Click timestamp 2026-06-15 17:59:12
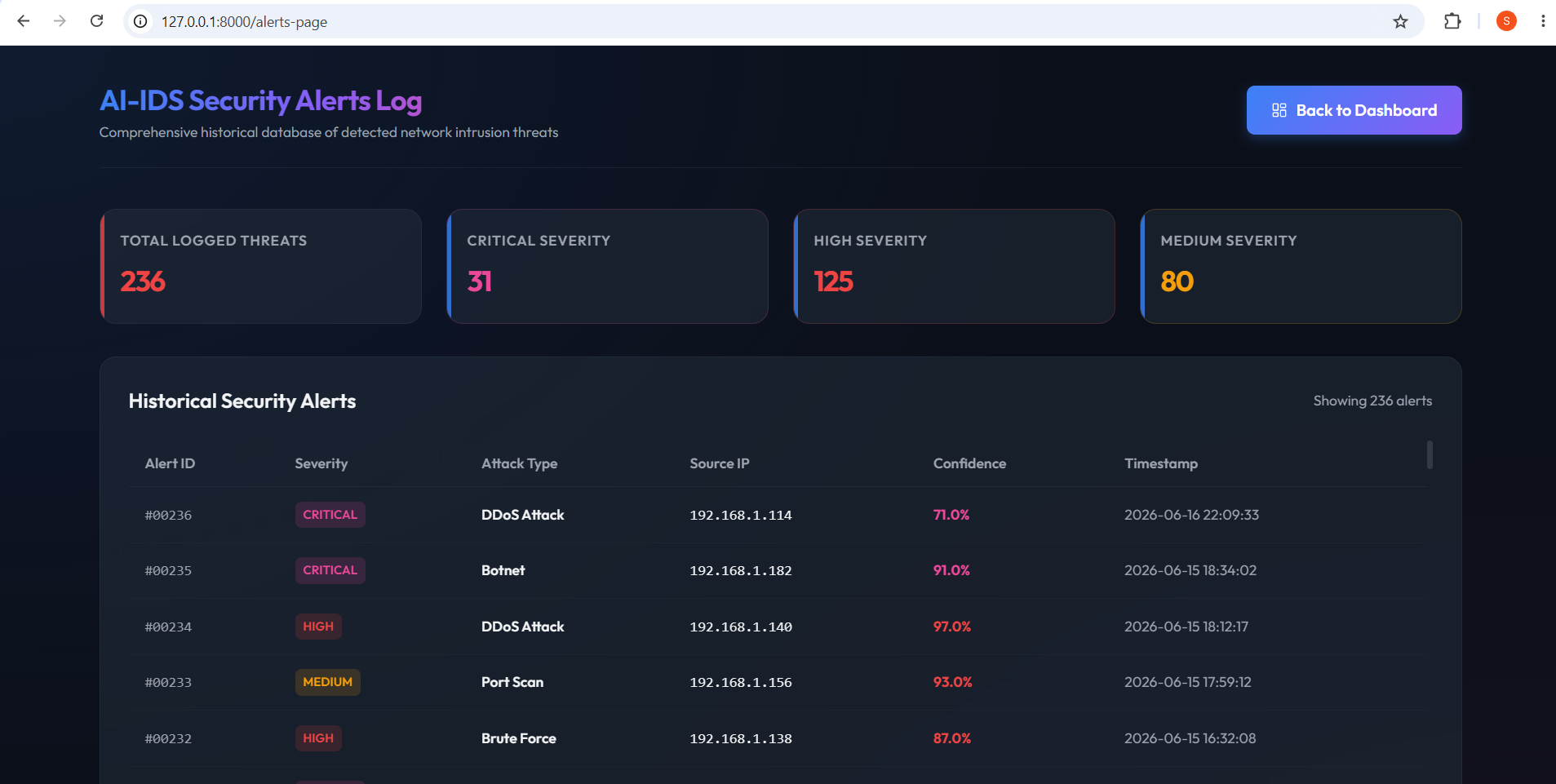This screenshot has width=1556, height=784. pos(1188,682)
